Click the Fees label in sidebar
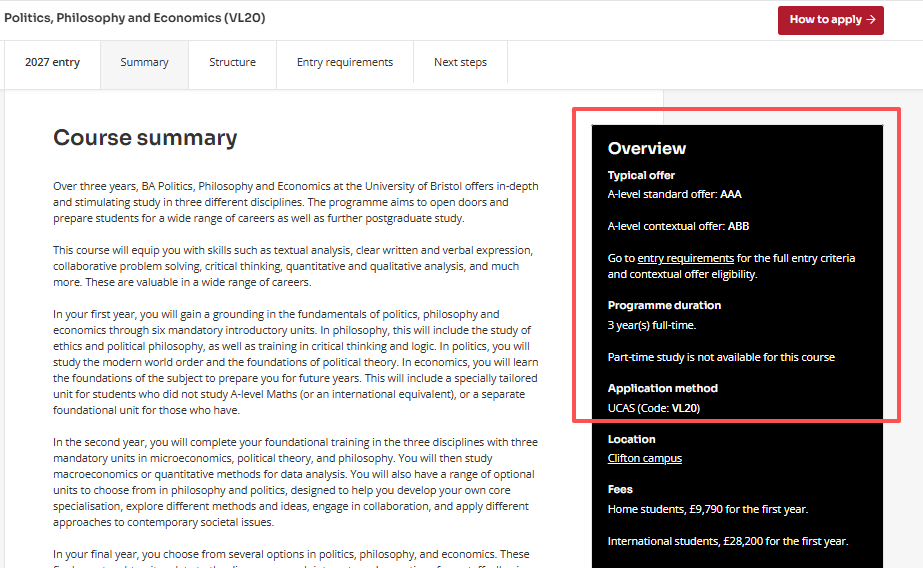This screenshot has height=568, width=923. click(620, 490)
